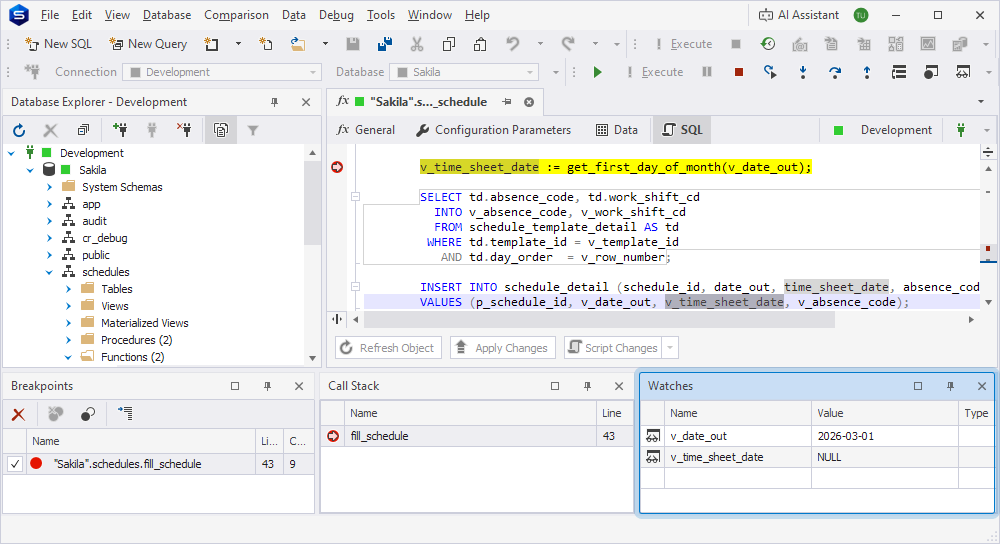Click the editor horizontal scrollbar
This screenshot has height=544, width=1000.
(599, 320)
